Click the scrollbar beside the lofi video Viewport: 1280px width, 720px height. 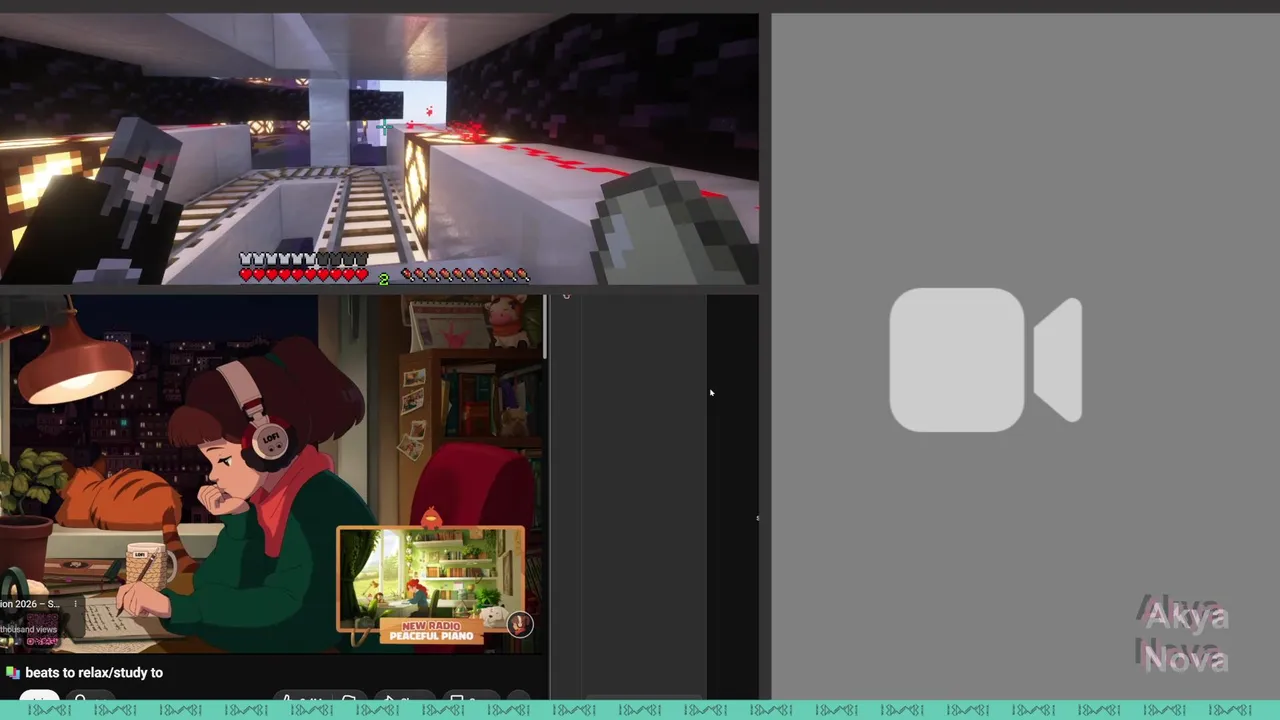[x=546, y=327]
